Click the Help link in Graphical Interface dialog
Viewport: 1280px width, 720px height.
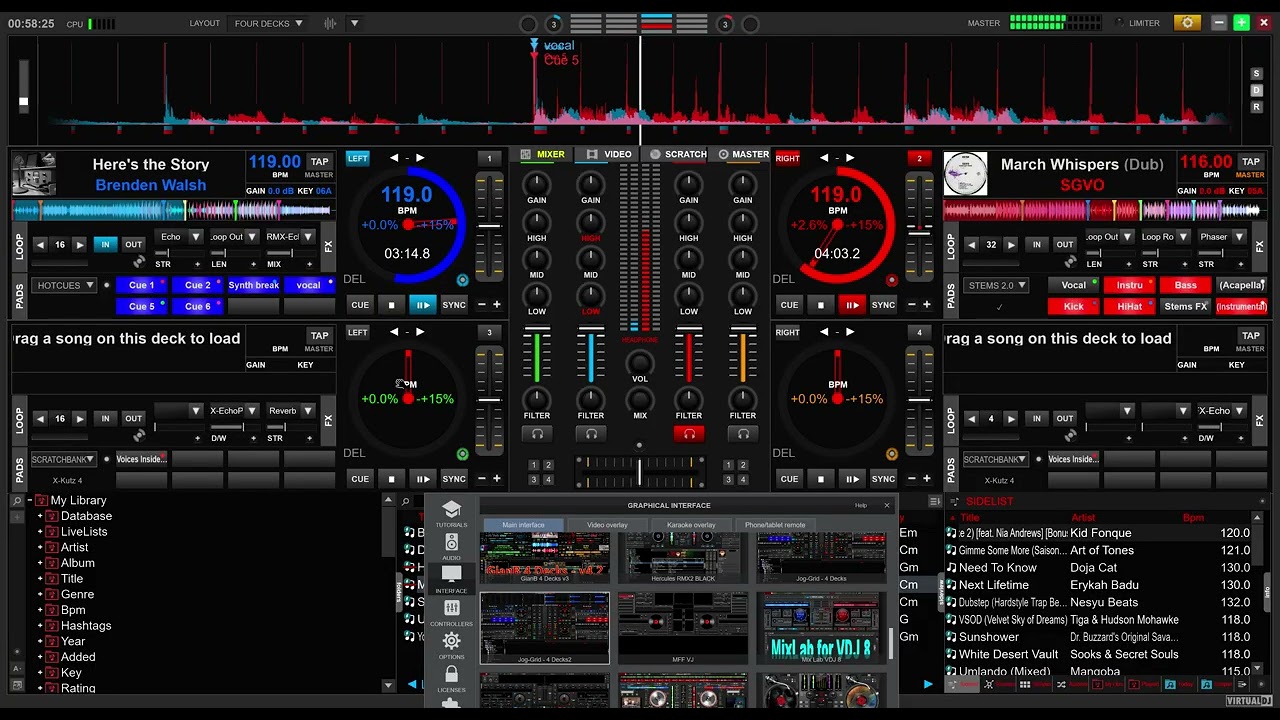pos(860,506)
